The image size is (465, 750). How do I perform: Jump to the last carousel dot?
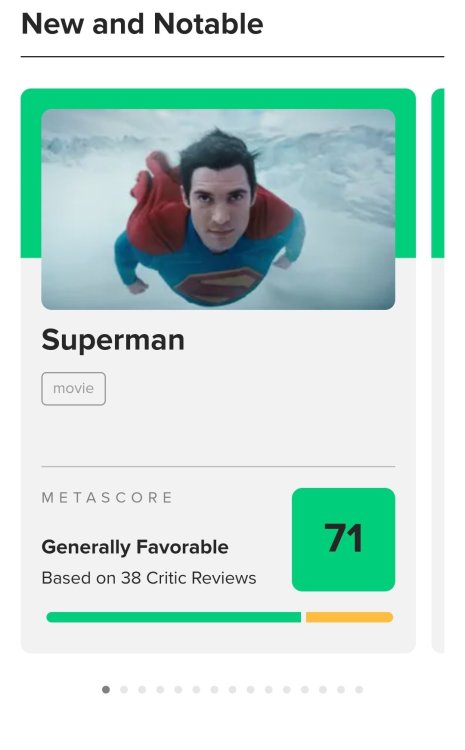[359, 689]
